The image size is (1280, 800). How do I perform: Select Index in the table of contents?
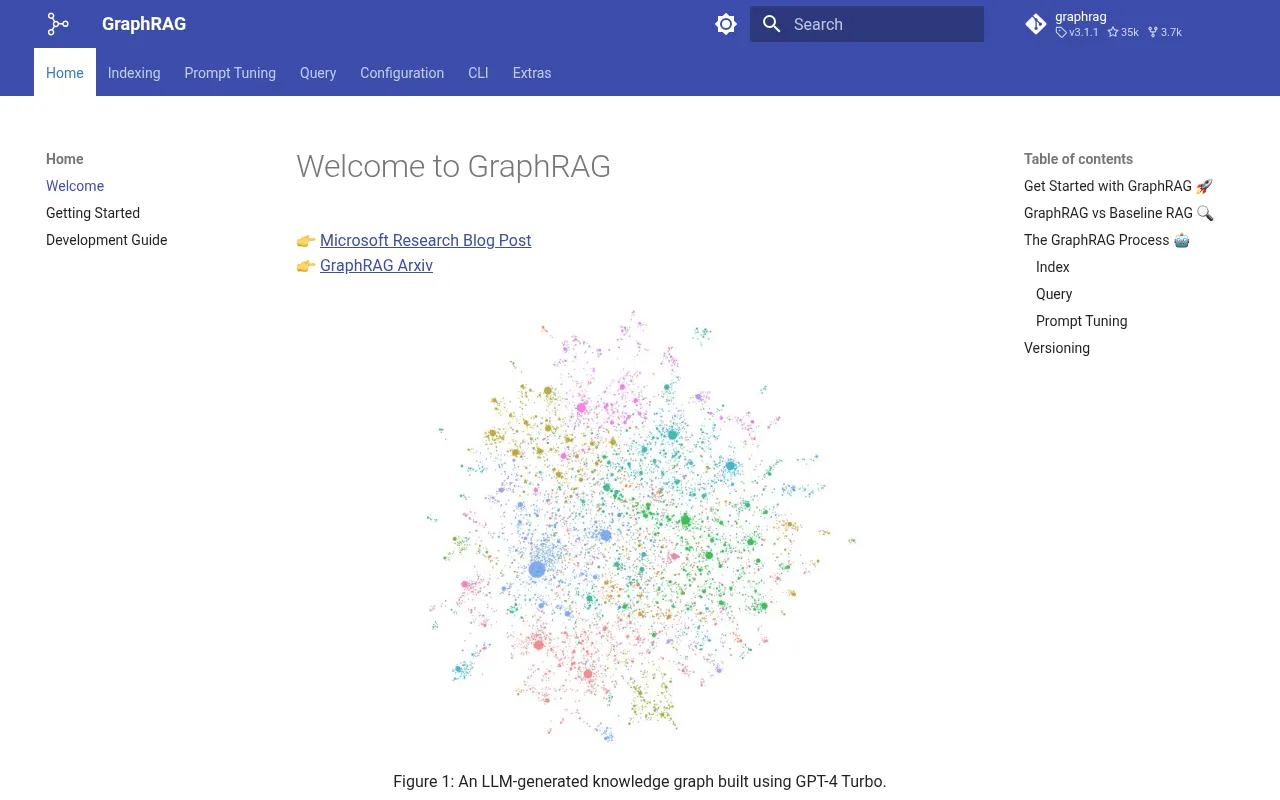(x=1053, y=267)
